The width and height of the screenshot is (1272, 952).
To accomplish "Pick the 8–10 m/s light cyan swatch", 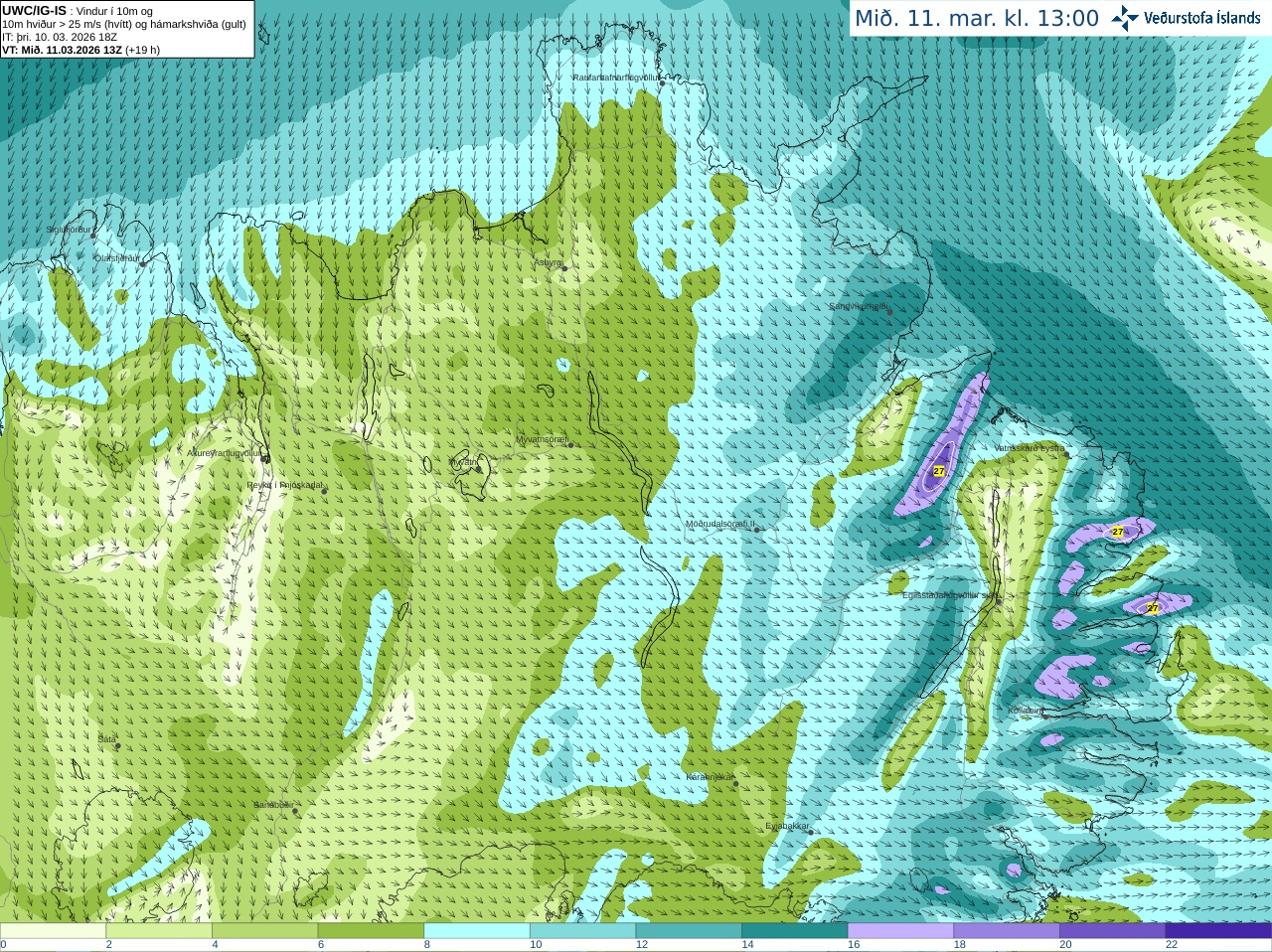I will click(477, 931).
